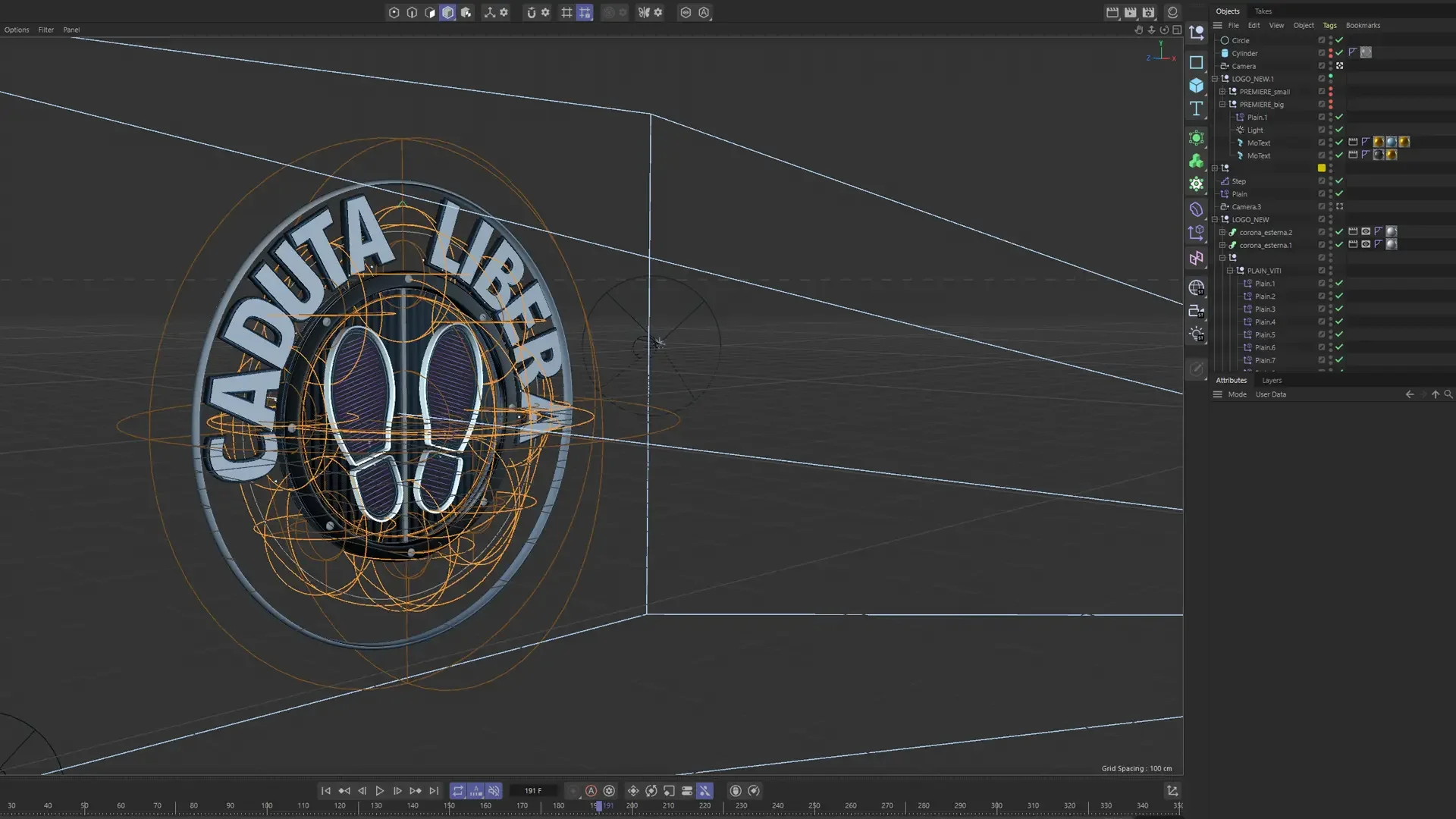
Task: Expand the PREMIERE_small group
Action: (x=1222, y=92)
